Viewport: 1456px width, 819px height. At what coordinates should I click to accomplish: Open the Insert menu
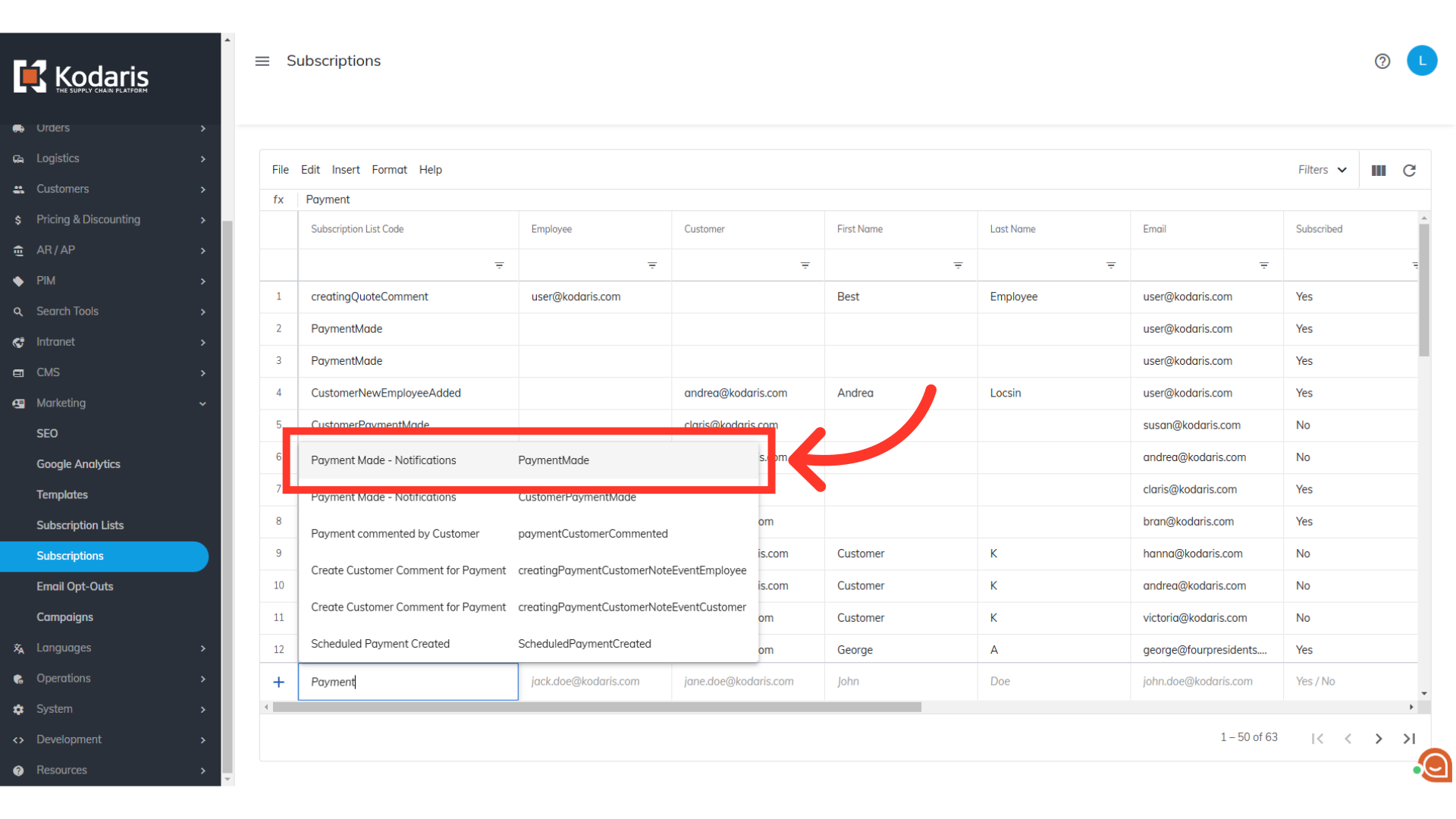click(x=345, y=170)
